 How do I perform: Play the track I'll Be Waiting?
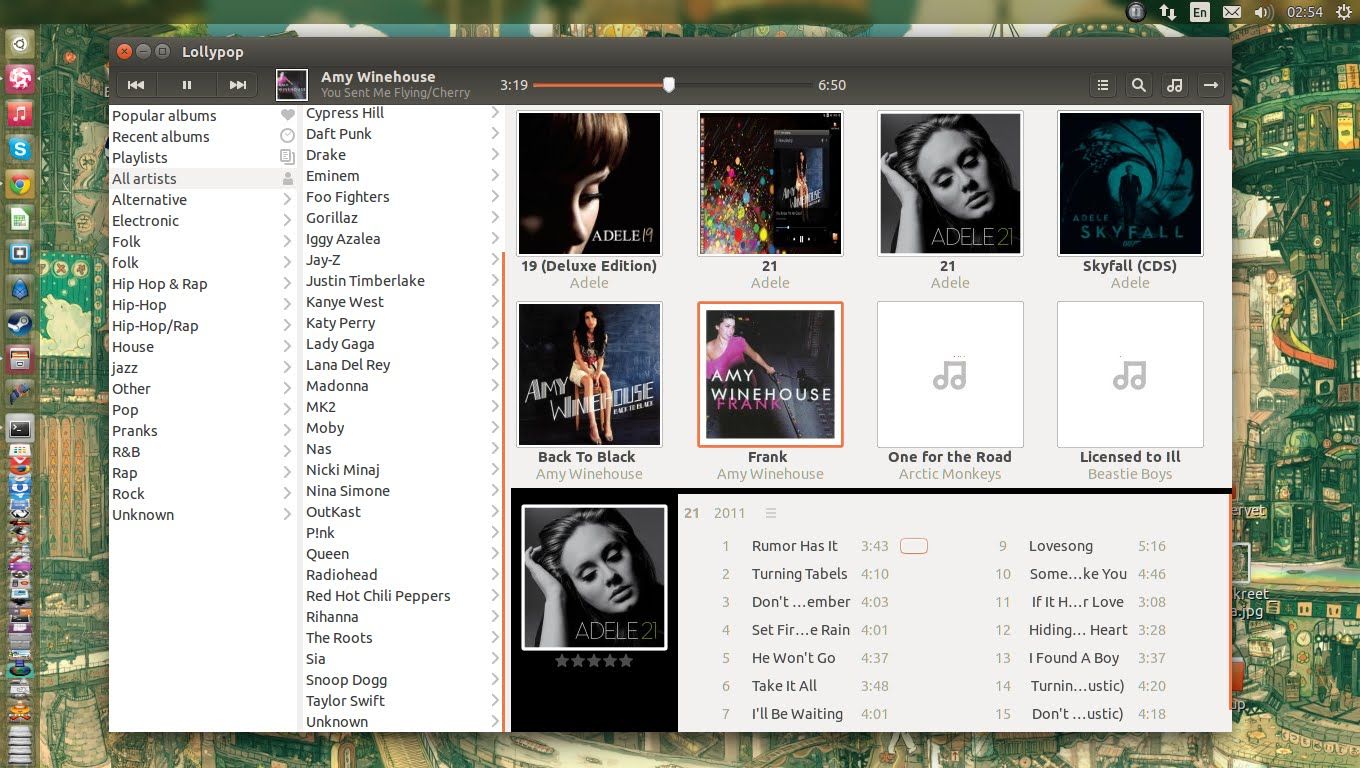(x=797, y=714)
